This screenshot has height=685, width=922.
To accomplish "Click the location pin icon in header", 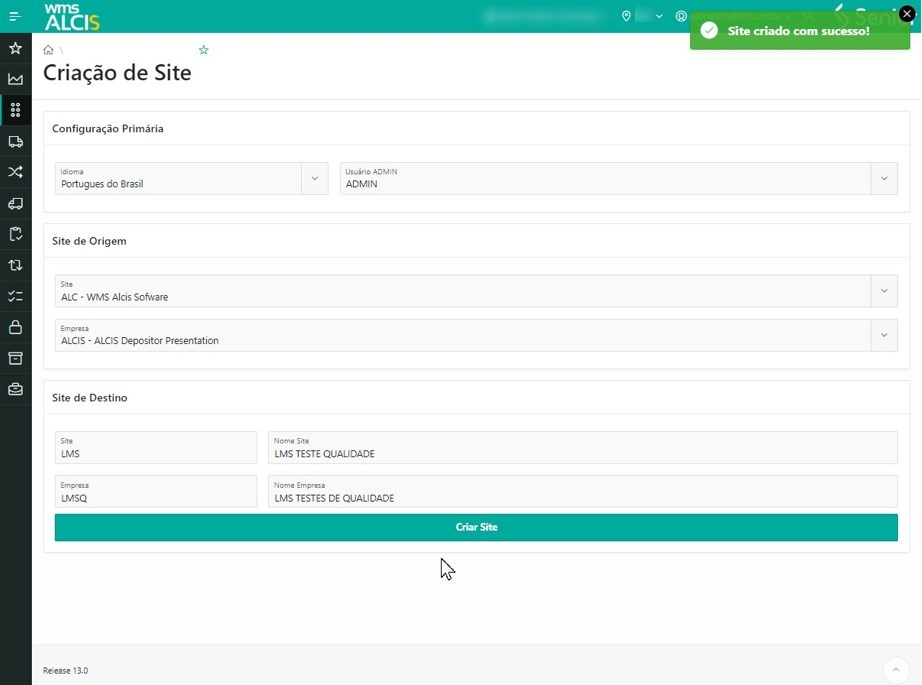I will [x=626, y=16].
